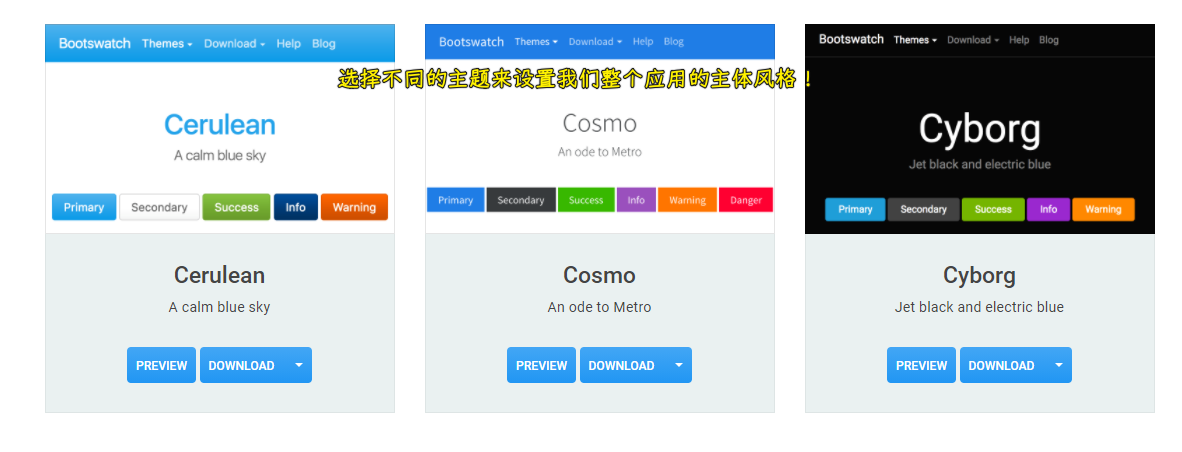The height and width of the screenshot is (452, 1182).
Task: Click bold Cerulean card title
Action: point(219,275)
